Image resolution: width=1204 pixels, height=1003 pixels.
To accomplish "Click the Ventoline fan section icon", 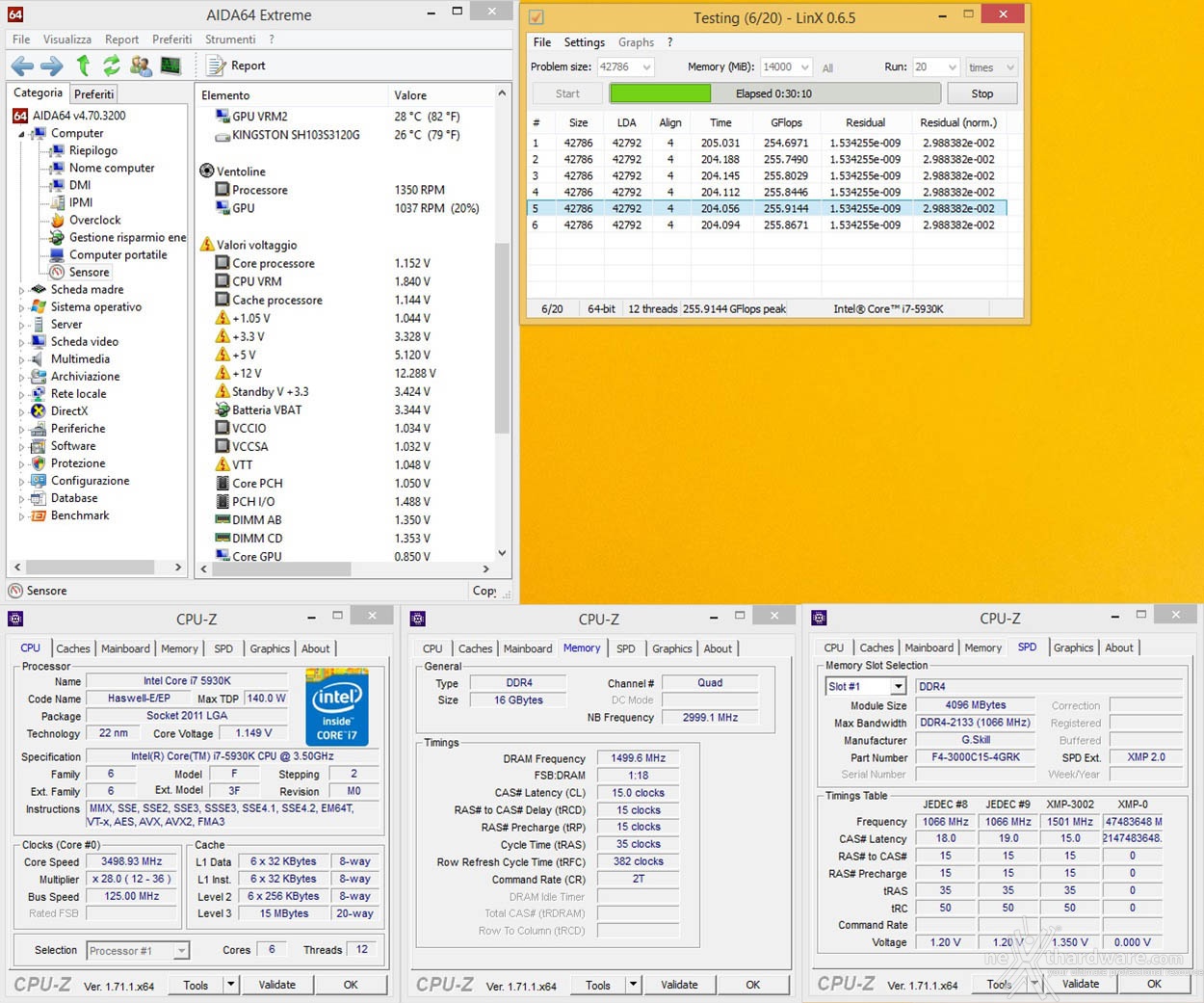I will (206, 171).
